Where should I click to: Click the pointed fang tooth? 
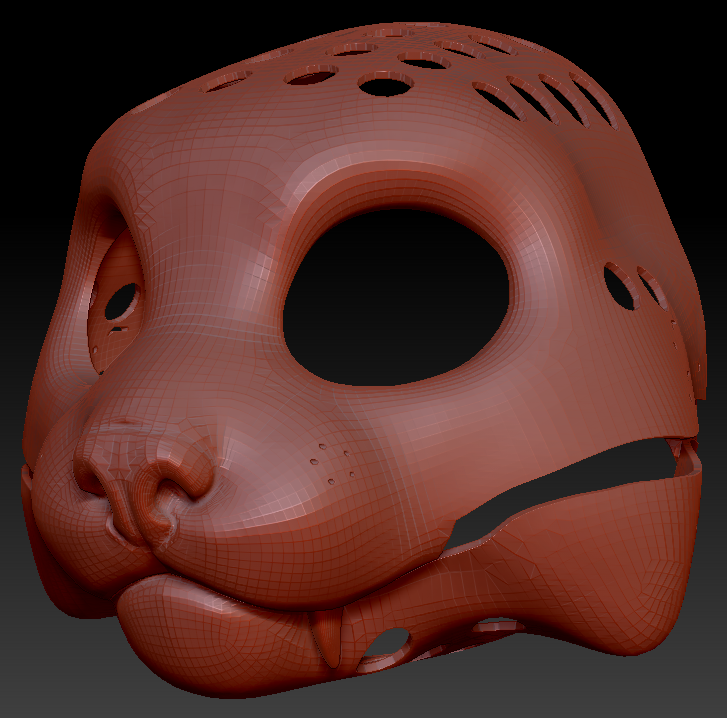(x=327, y=639)
